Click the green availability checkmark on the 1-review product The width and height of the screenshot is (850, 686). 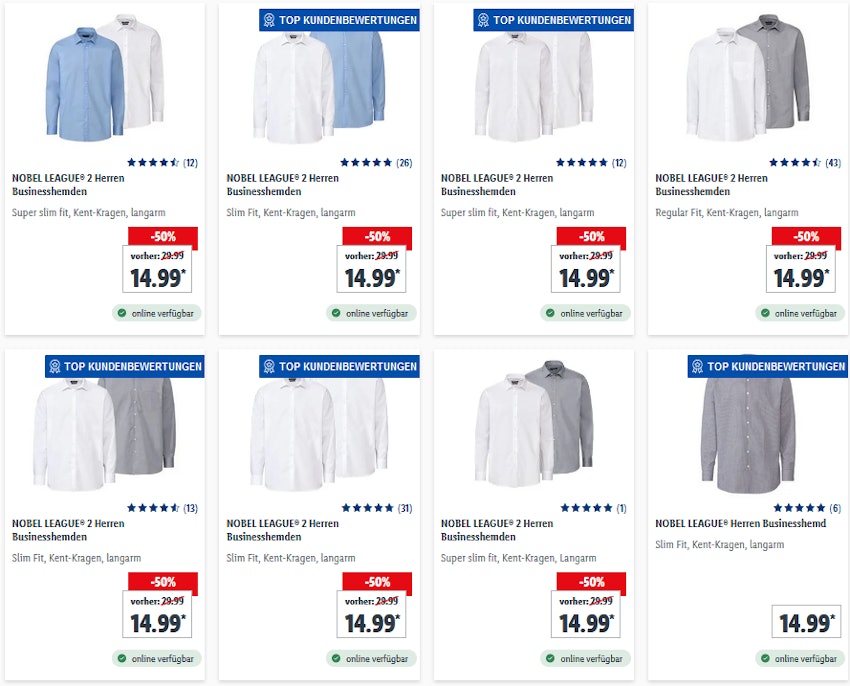click(x=551, y=659)
